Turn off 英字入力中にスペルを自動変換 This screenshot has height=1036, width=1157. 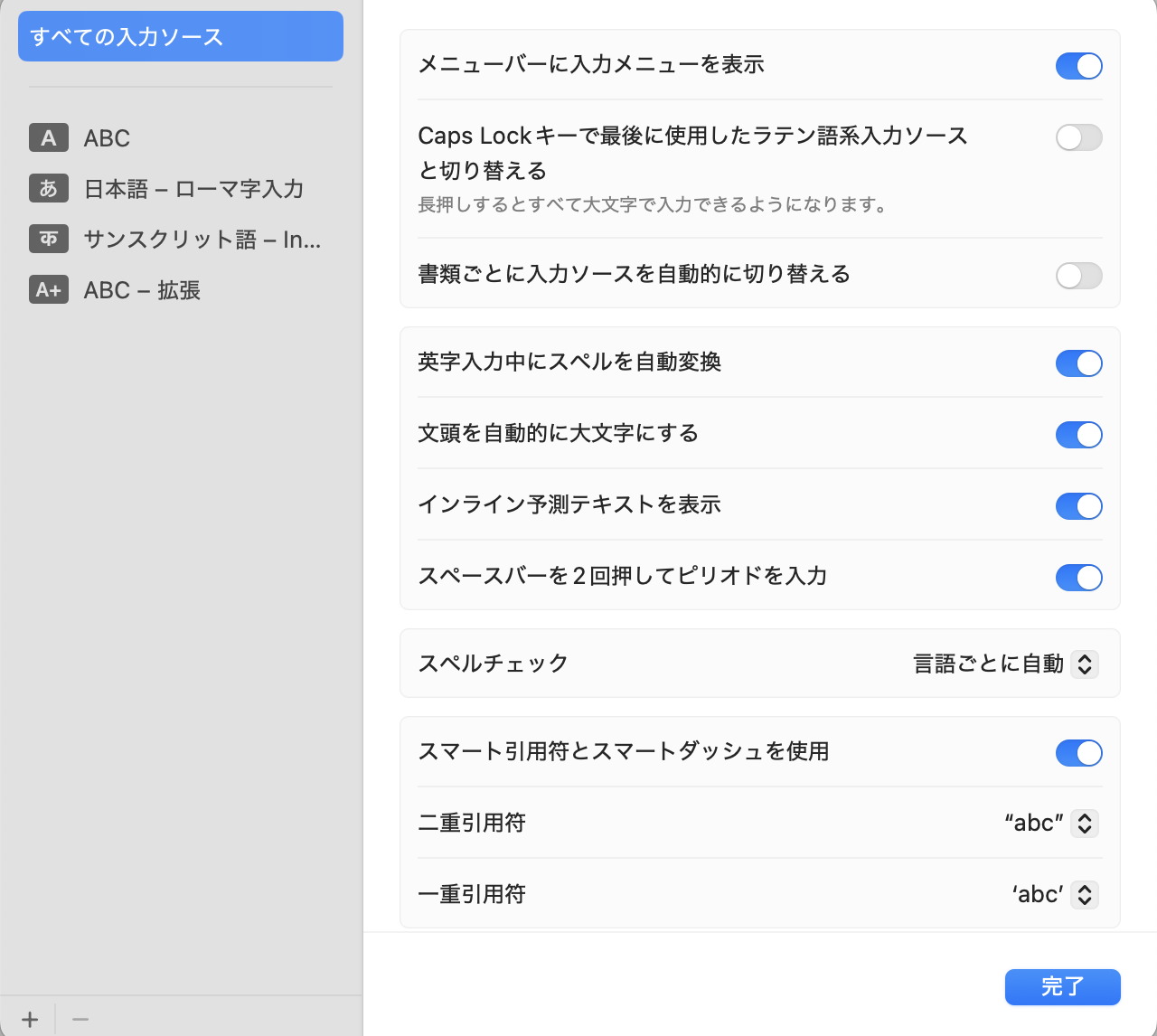[1078, 363]
